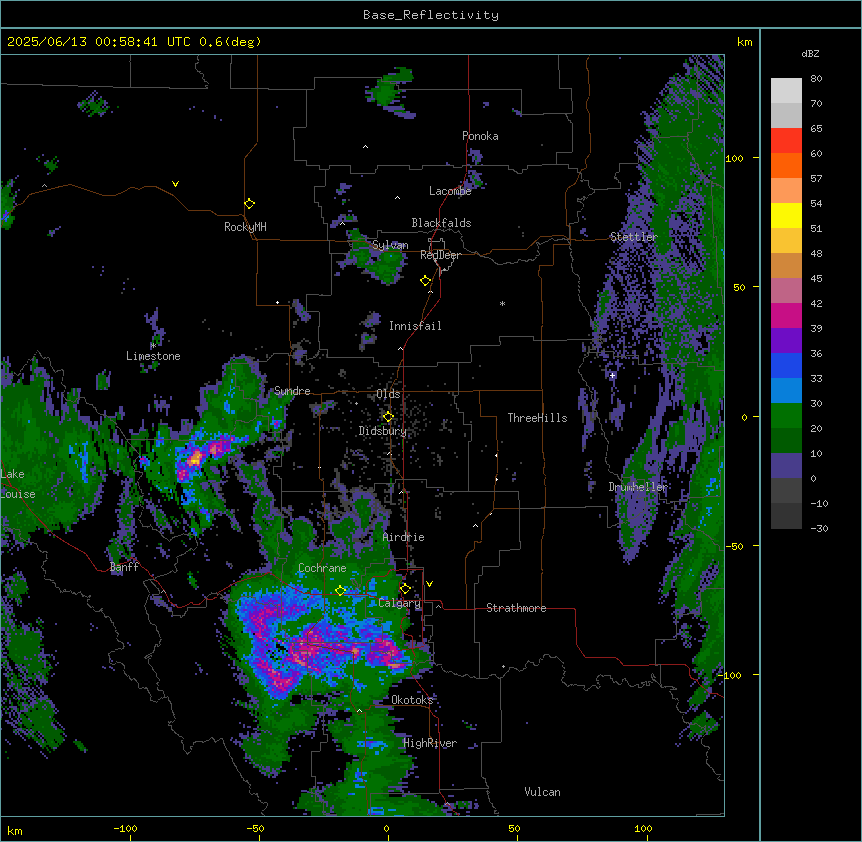The height and width of the screenshot is (842, 862).
Task: Pick the yellow diamond marker below Cochrane
Action: (x=340, y=591)
